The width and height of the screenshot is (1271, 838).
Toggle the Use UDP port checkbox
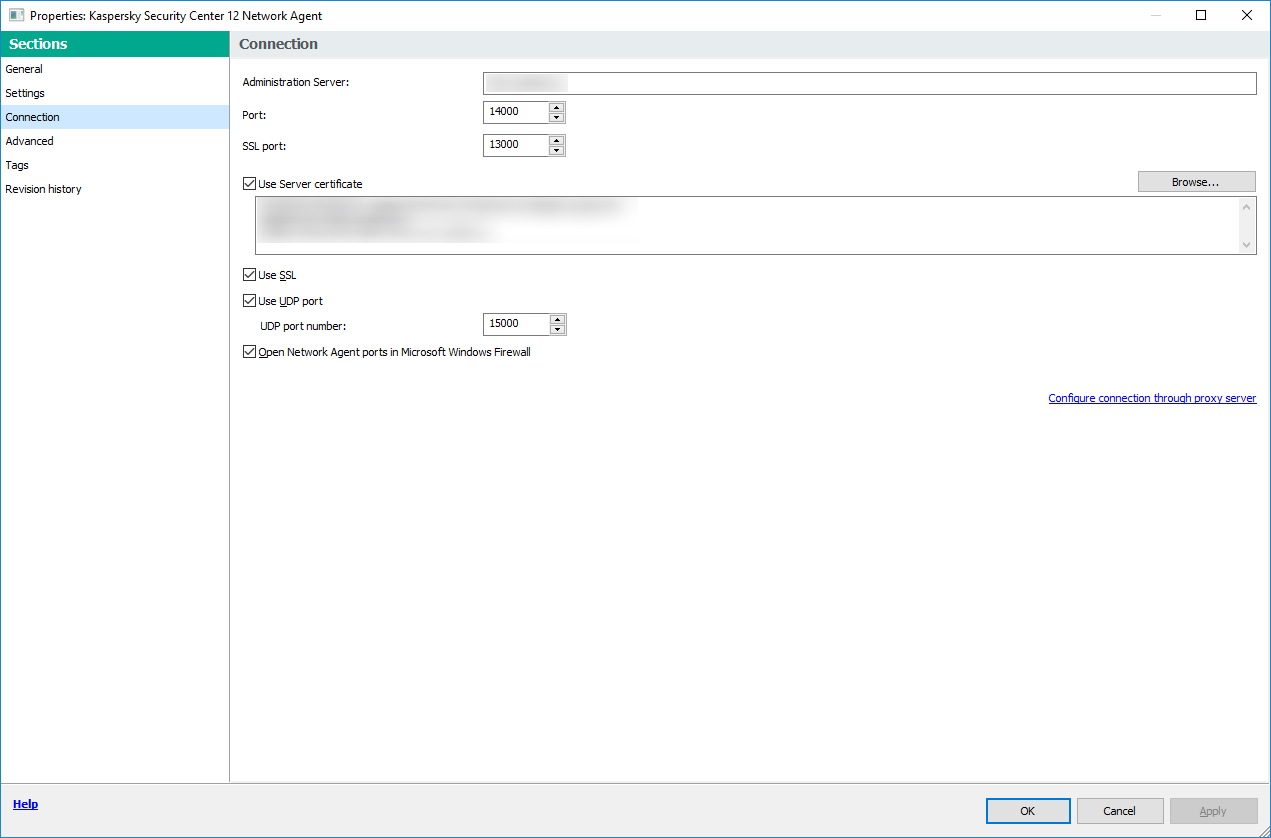(249, 301)
